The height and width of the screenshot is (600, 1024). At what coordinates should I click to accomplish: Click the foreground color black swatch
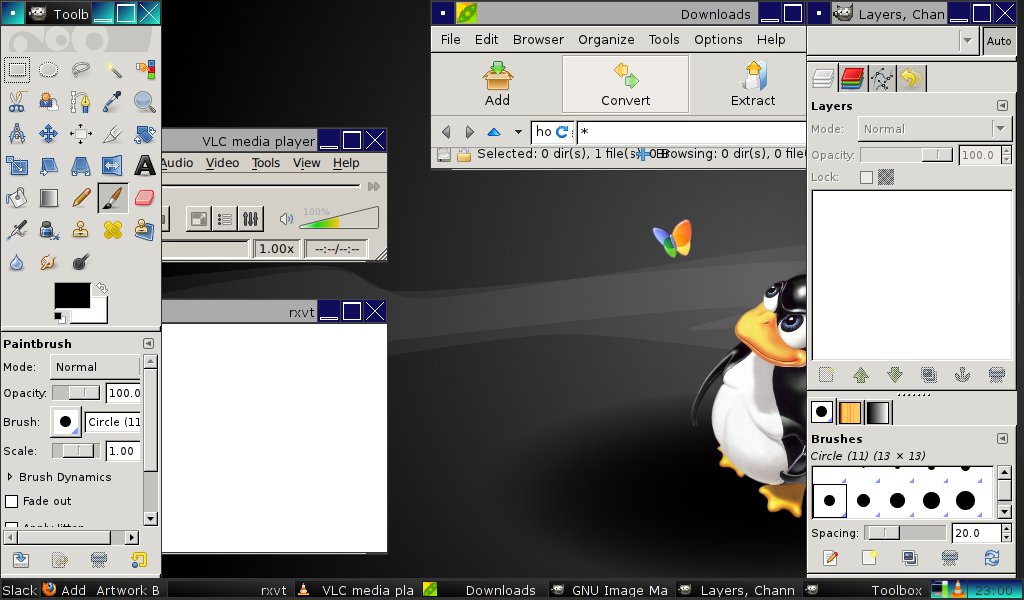click(72, 295)
